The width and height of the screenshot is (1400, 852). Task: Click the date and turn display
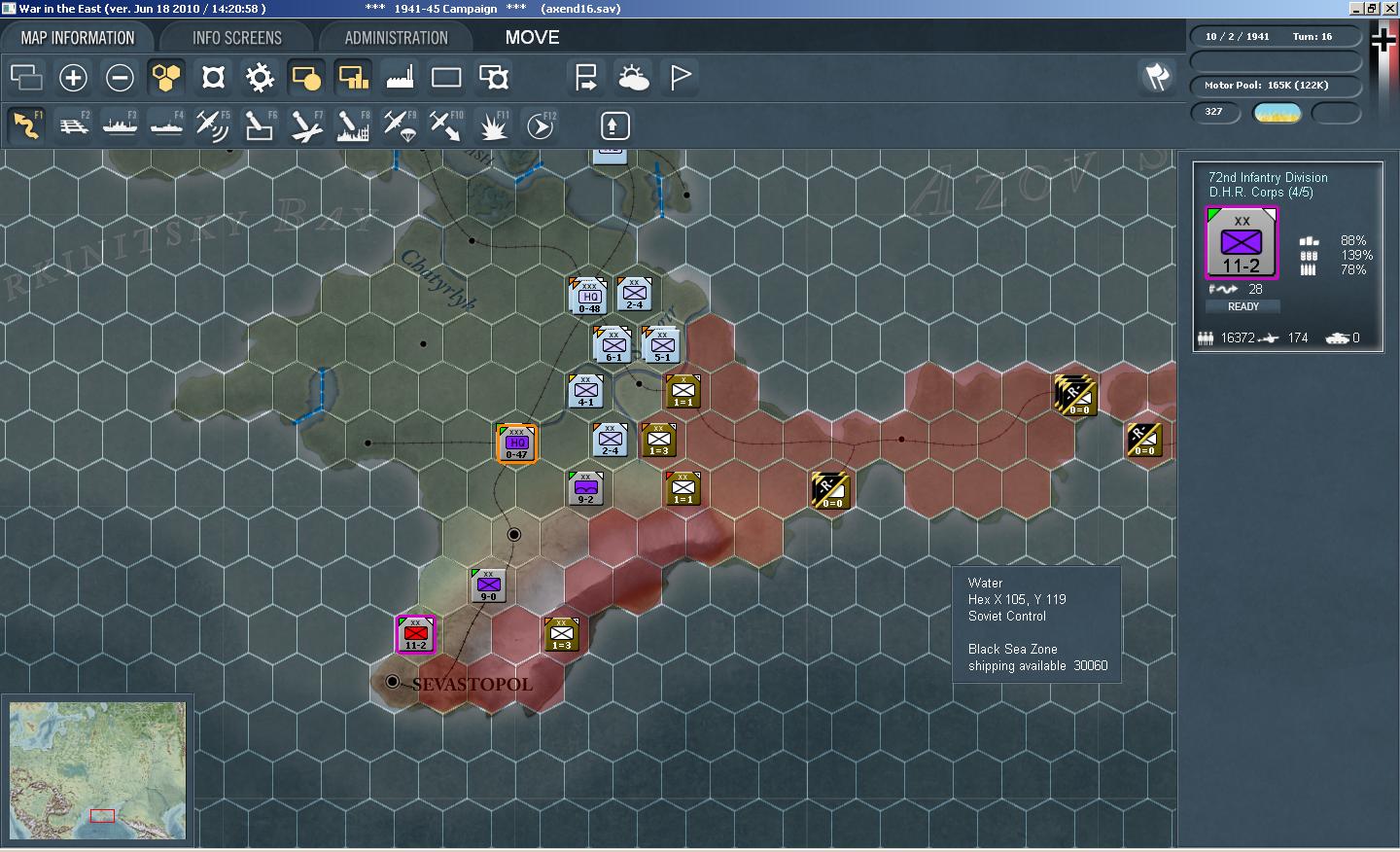(1275, 37)
